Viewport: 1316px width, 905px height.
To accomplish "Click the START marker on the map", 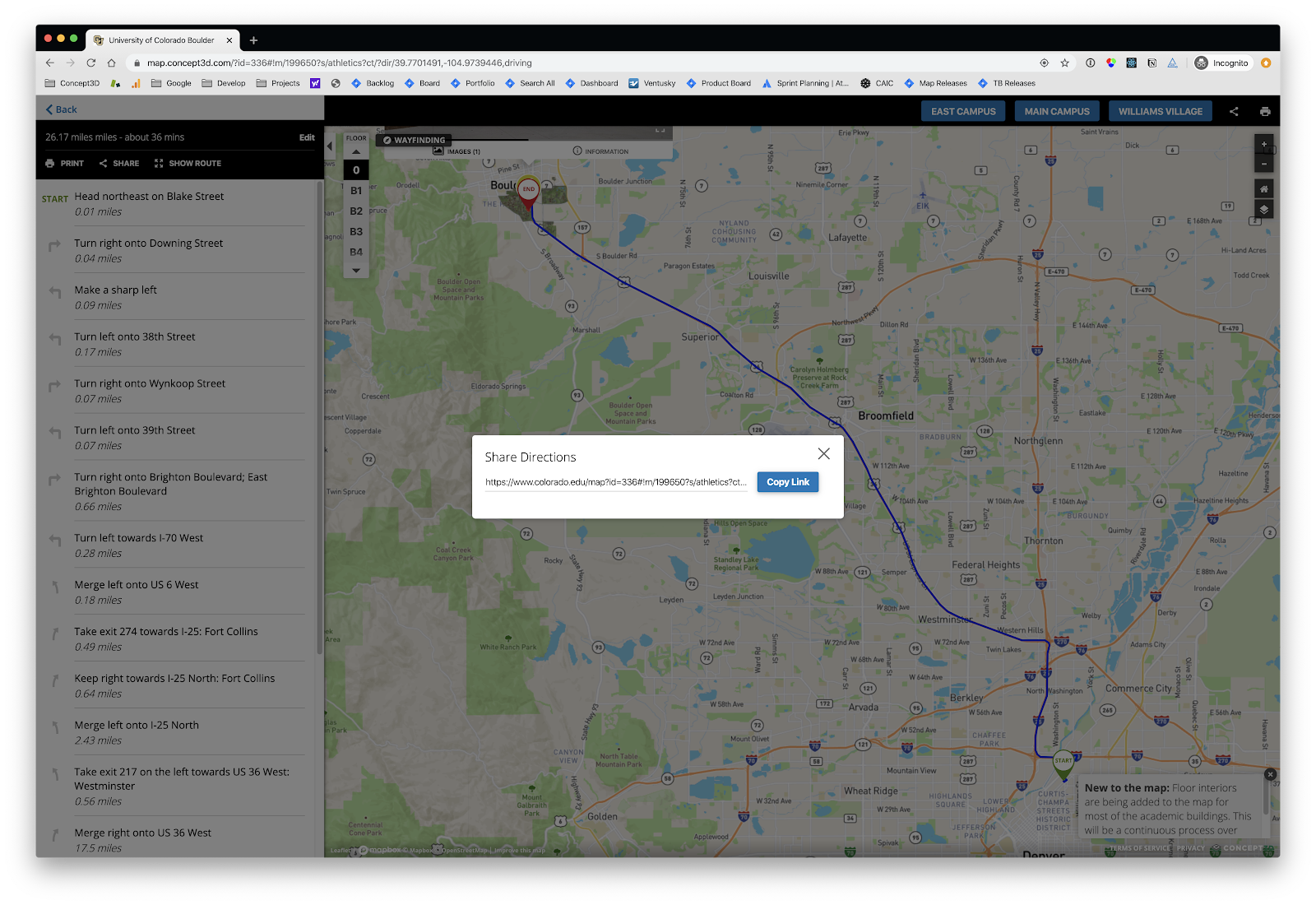I will pos(1063,763).
